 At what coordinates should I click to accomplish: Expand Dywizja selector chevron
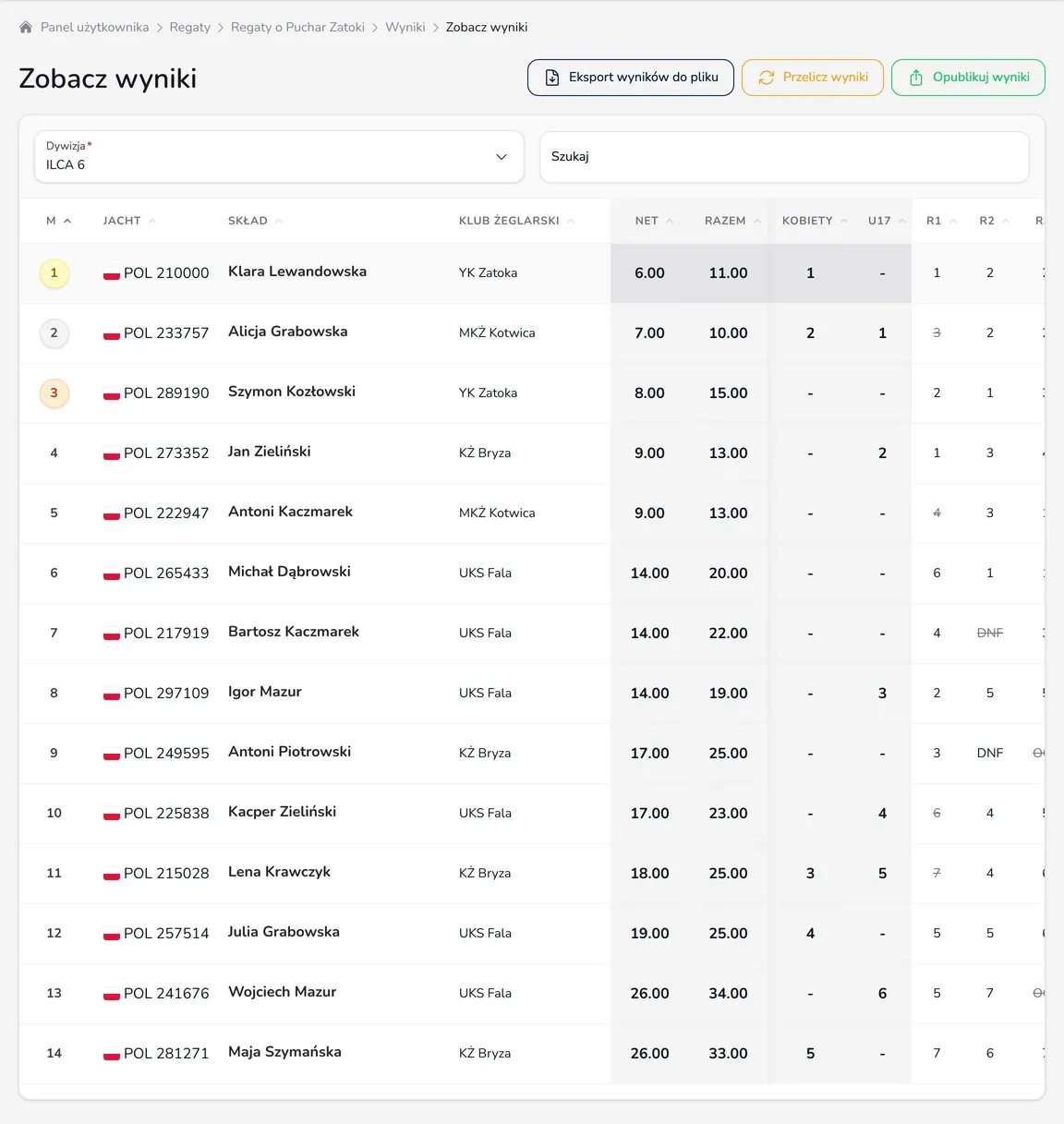(502, 157)
